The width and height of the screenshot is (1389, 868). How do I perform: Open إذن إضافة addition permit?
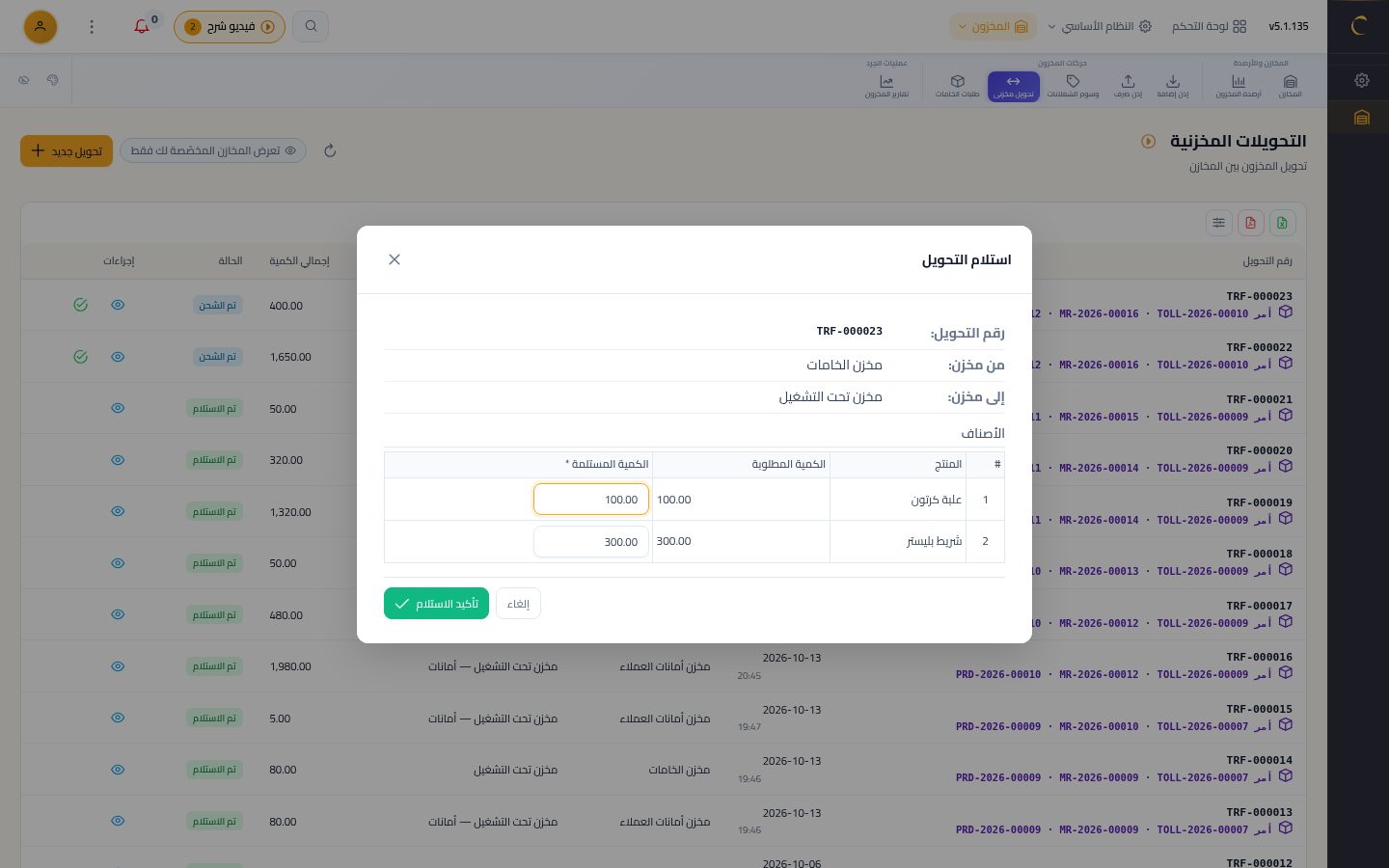[1172, 86]
